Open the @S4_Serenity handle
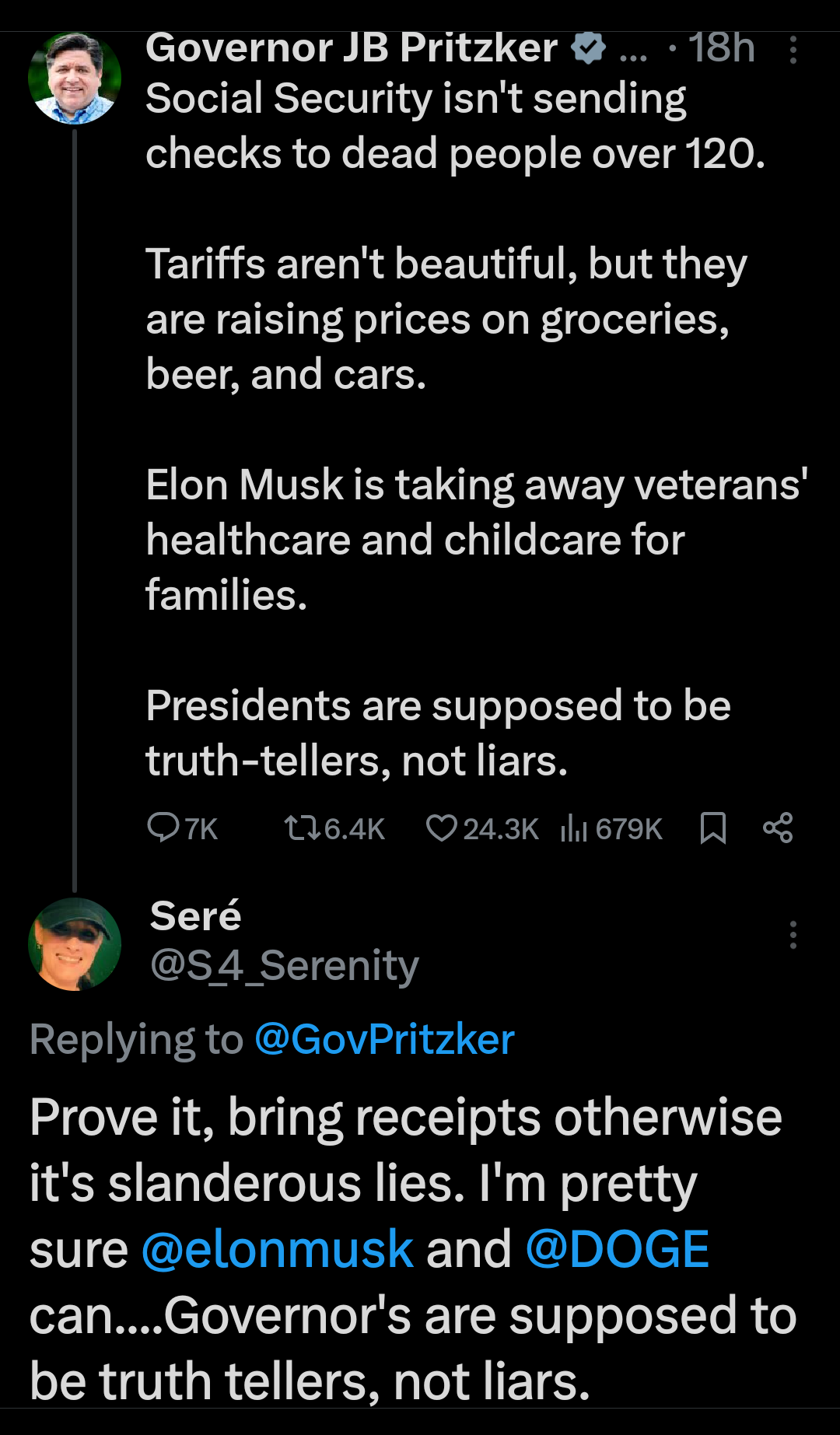This screenshot has height=1435, width=840. click(x=284, y=965)
